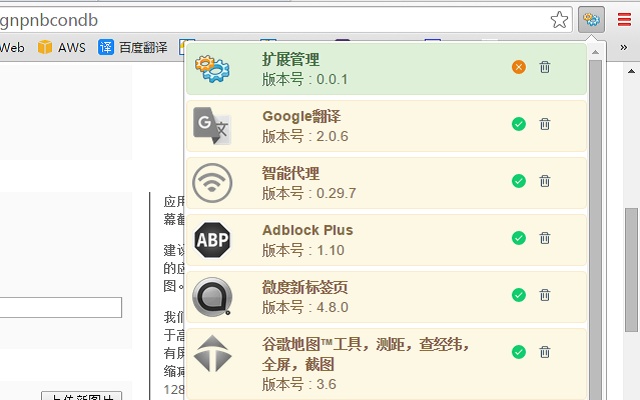Click the empty text field on page
Image resolution: width=640 pixels, height=400 pixels.
point(61,307)
